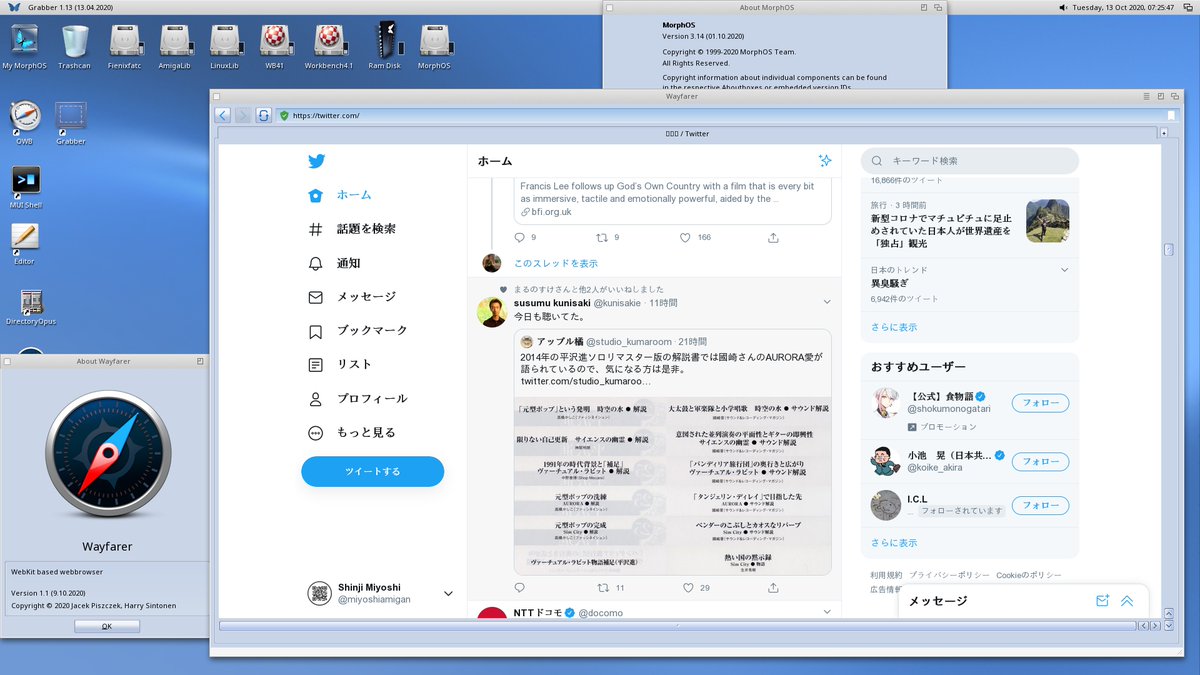Image resolution: width=1200 pixels, height=675 pixels.
Task: Expand the メッセージ drawer with up arrows
Action: (x=1127, y=601)
